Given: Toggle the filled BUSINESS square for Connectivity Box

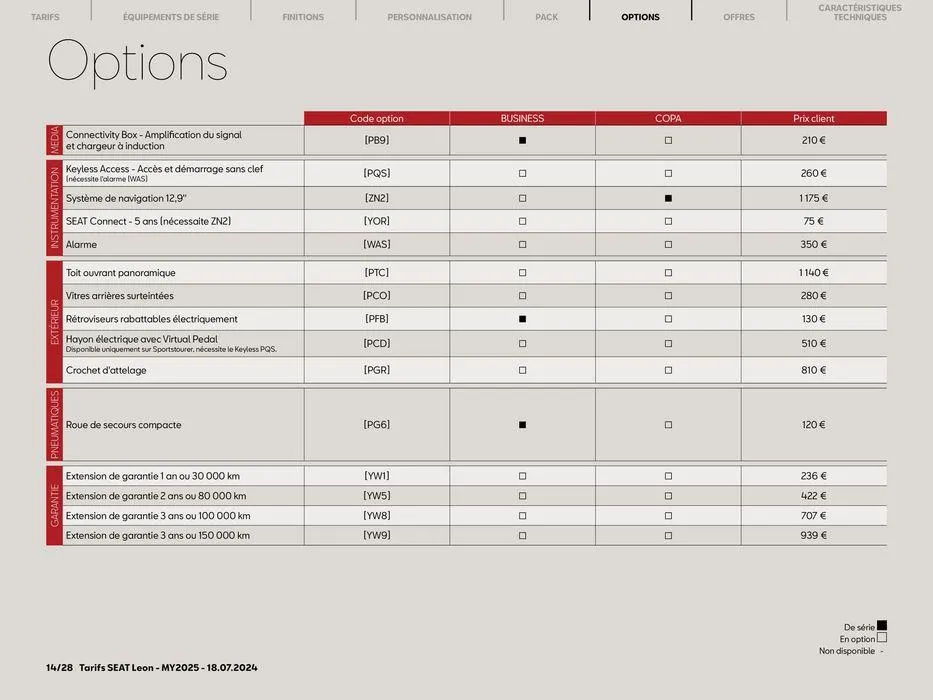Looking at the screenshot, I should [x=521, y=139].
